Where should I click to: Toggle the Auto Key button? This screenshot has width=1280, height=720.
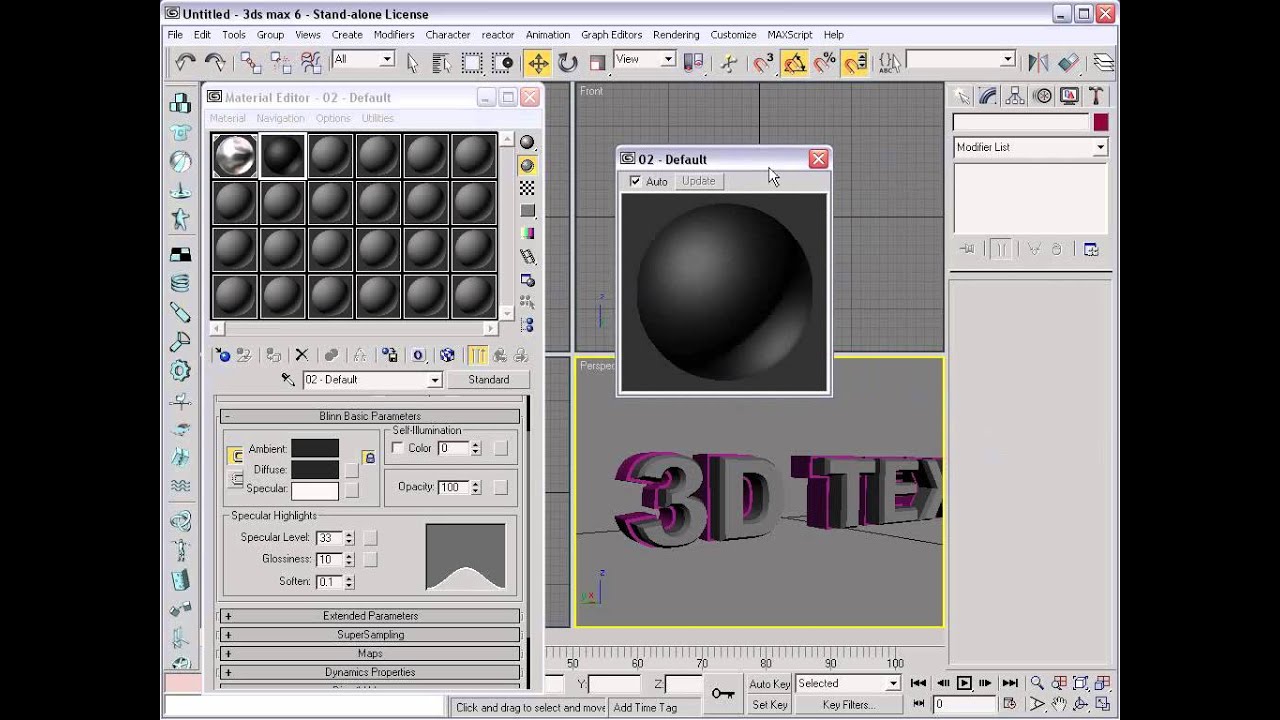769,684
